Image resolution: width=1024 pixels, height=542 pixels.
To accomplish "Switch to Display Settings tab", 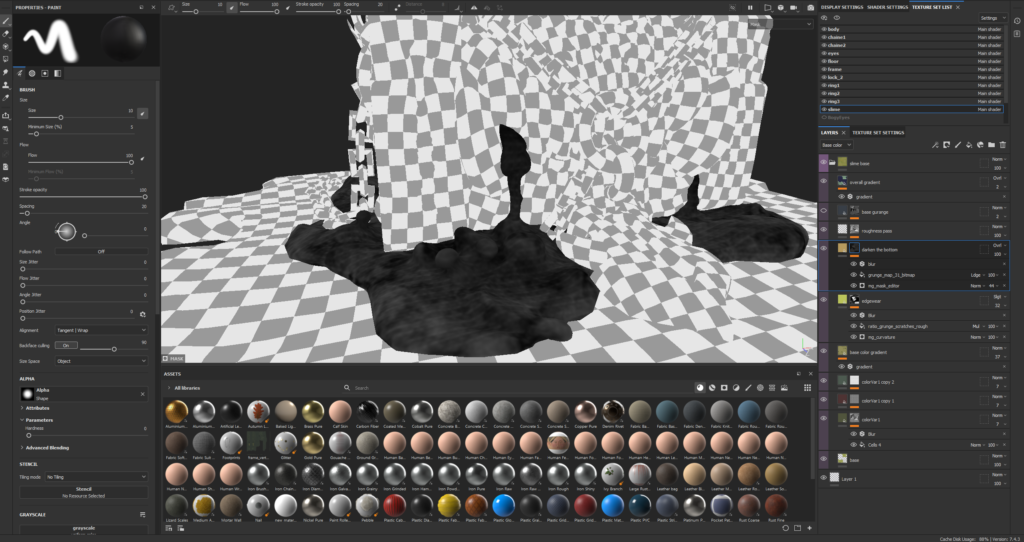I will [842, 7].
